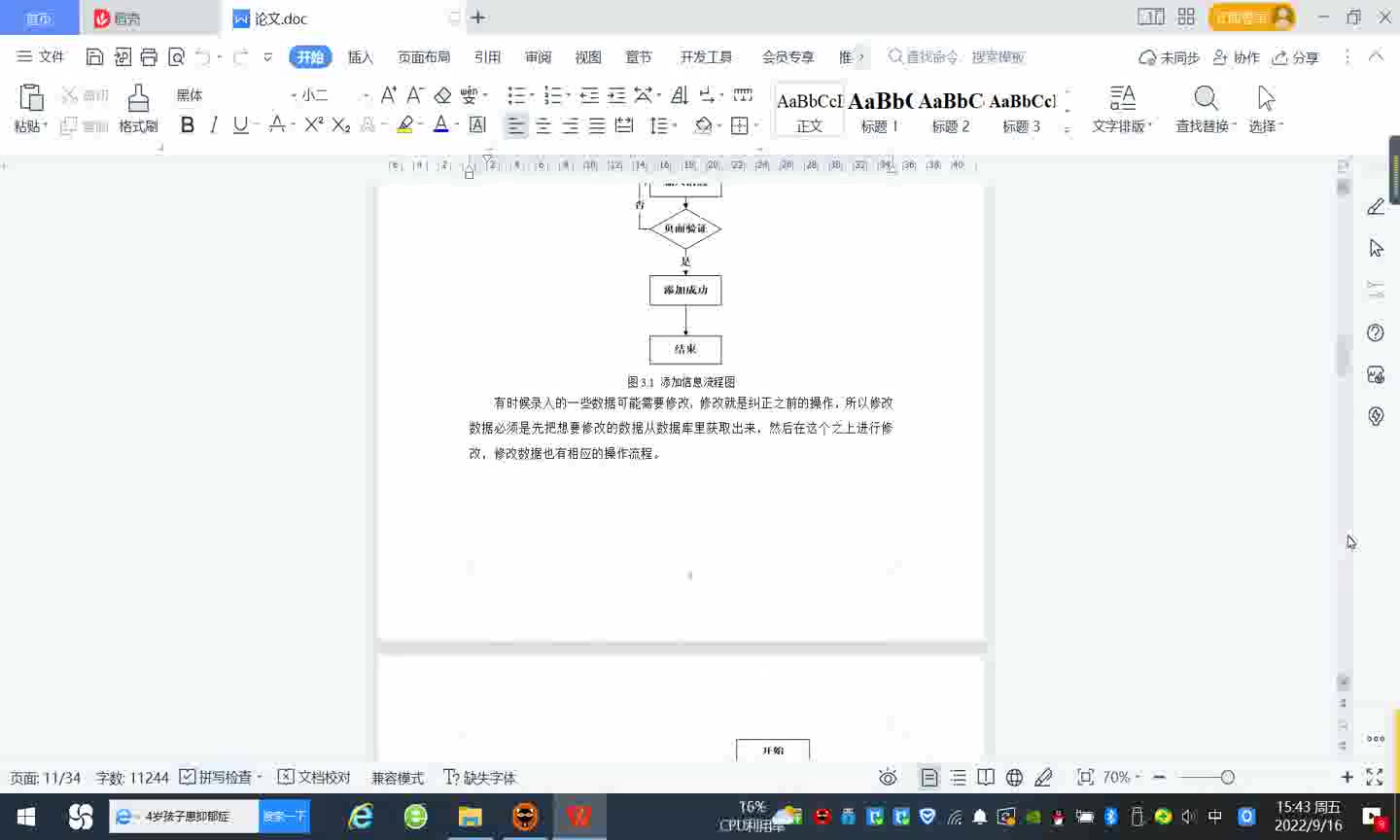Open Print Preview from quick toolbar

[176, 56]
